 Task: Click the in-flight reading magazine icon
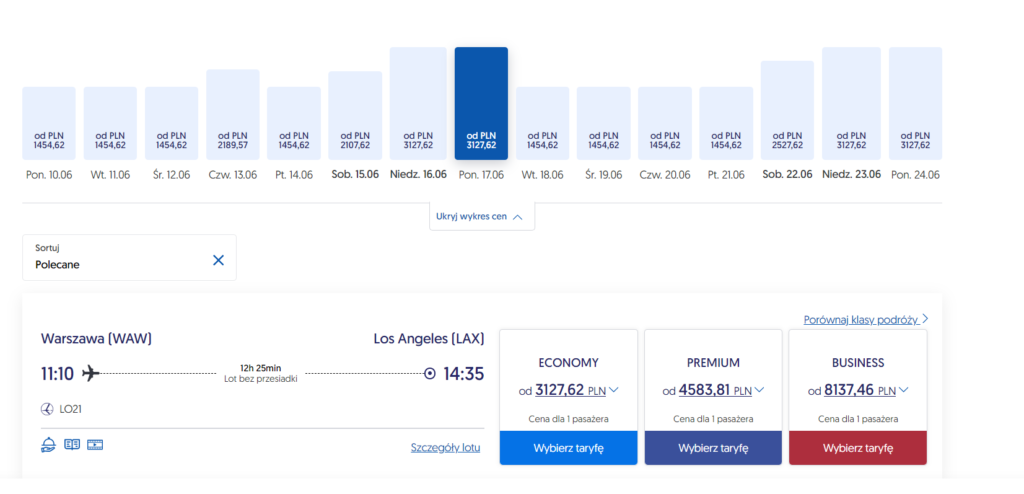coord(72,445)
